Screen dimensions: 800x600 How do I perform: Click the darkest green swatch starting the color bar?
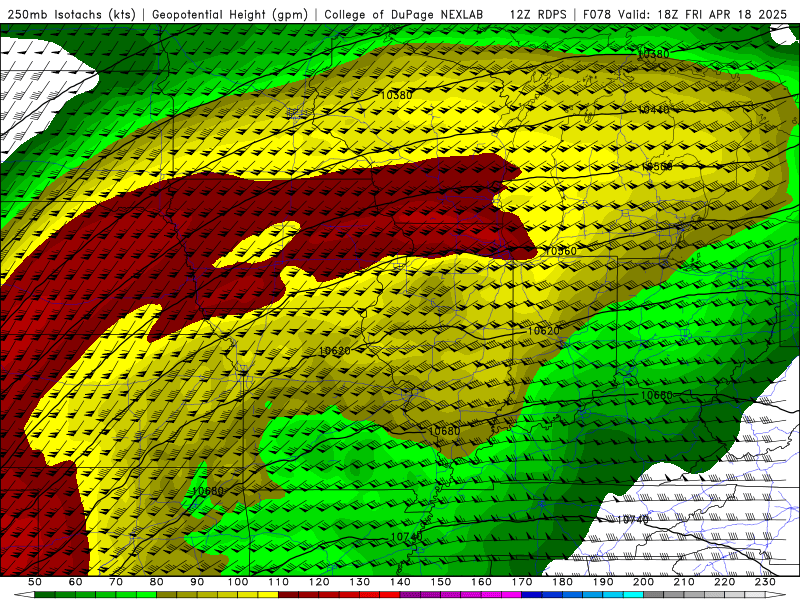coord(45,595)
